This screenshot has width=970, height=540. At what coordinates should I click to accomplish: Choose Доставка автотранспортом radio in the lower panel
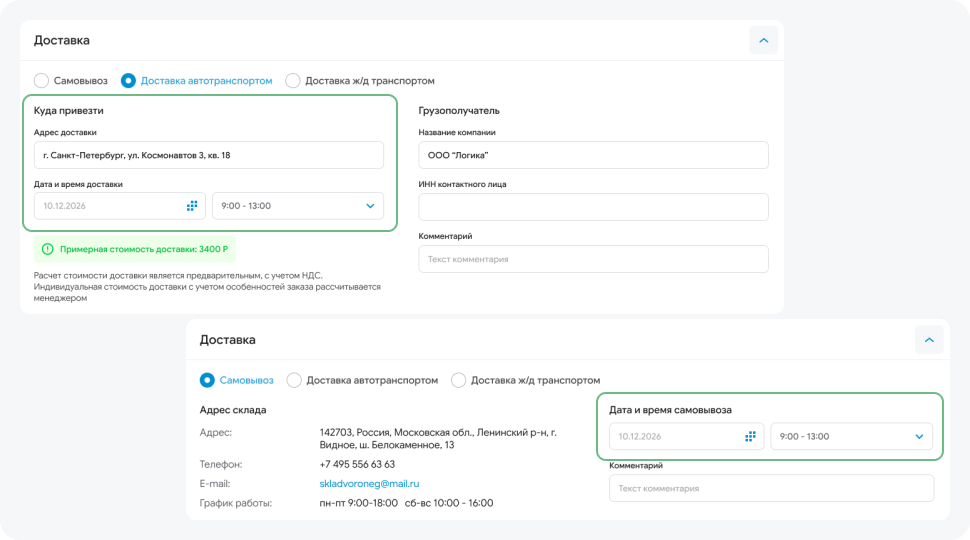tap(294, 380)
